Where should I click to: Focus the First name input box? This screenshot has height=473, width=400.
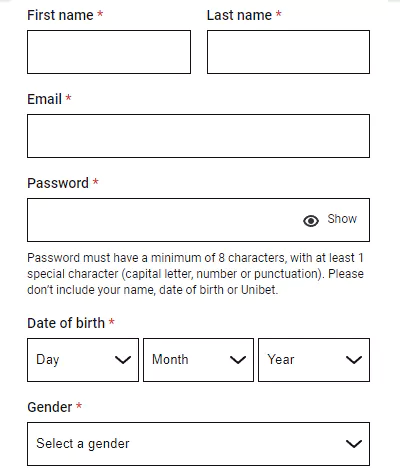[109, 52]
